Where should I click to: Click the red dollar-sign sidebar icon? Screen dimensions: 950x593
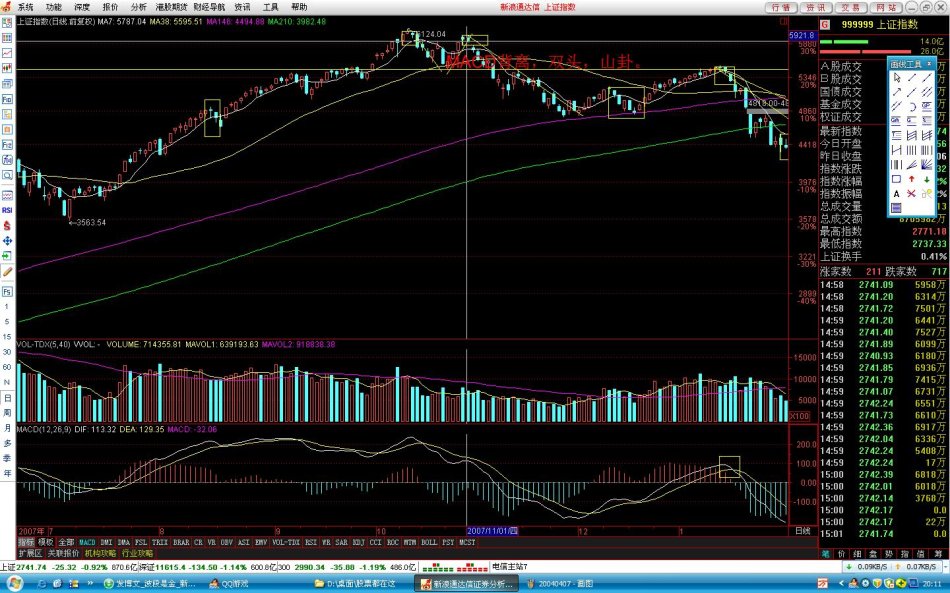click(x=7, y=225)
